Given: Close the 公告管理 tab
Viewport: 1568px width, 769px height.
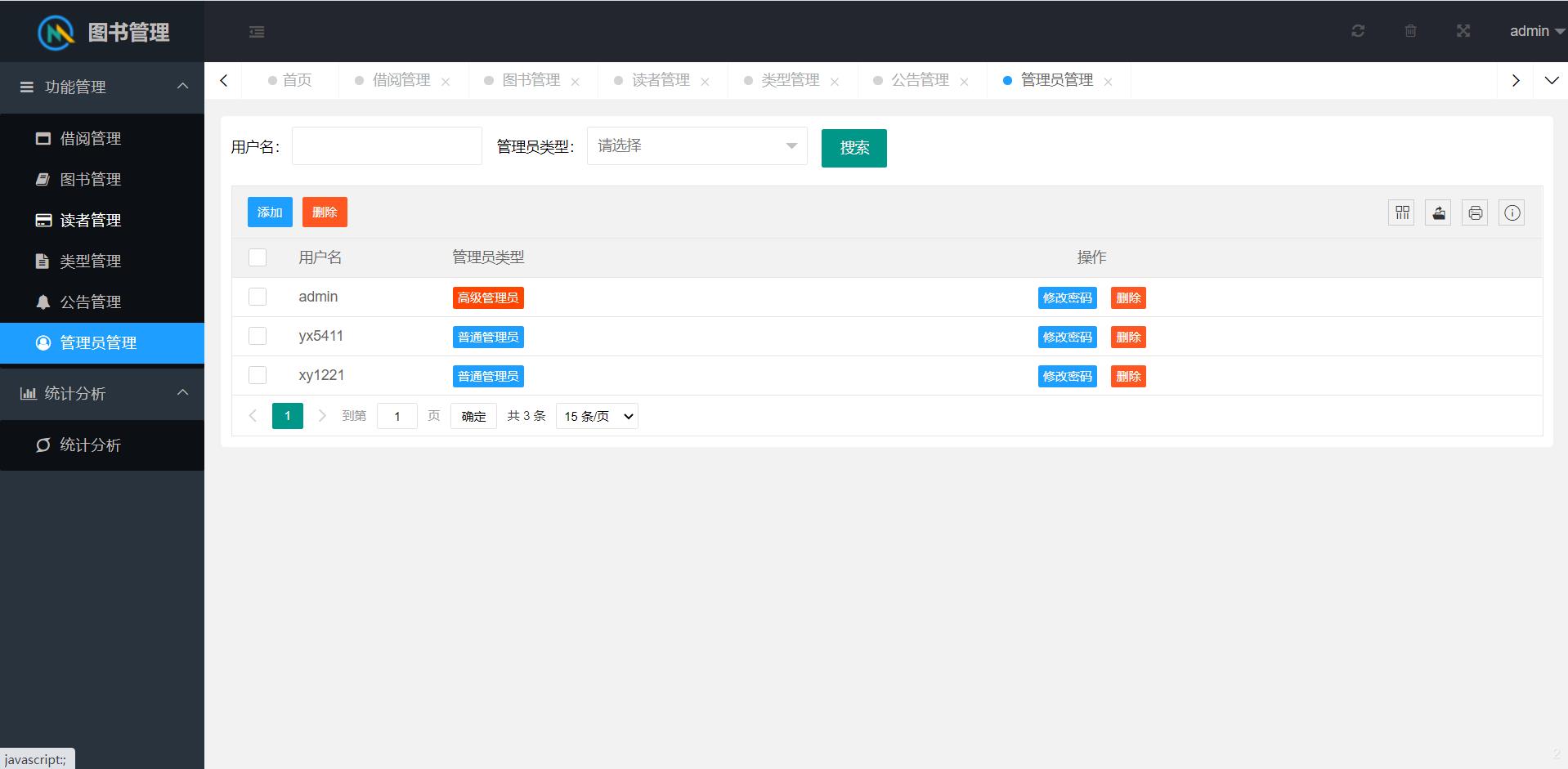Looking at the screenshot, I should pos(965,82).
